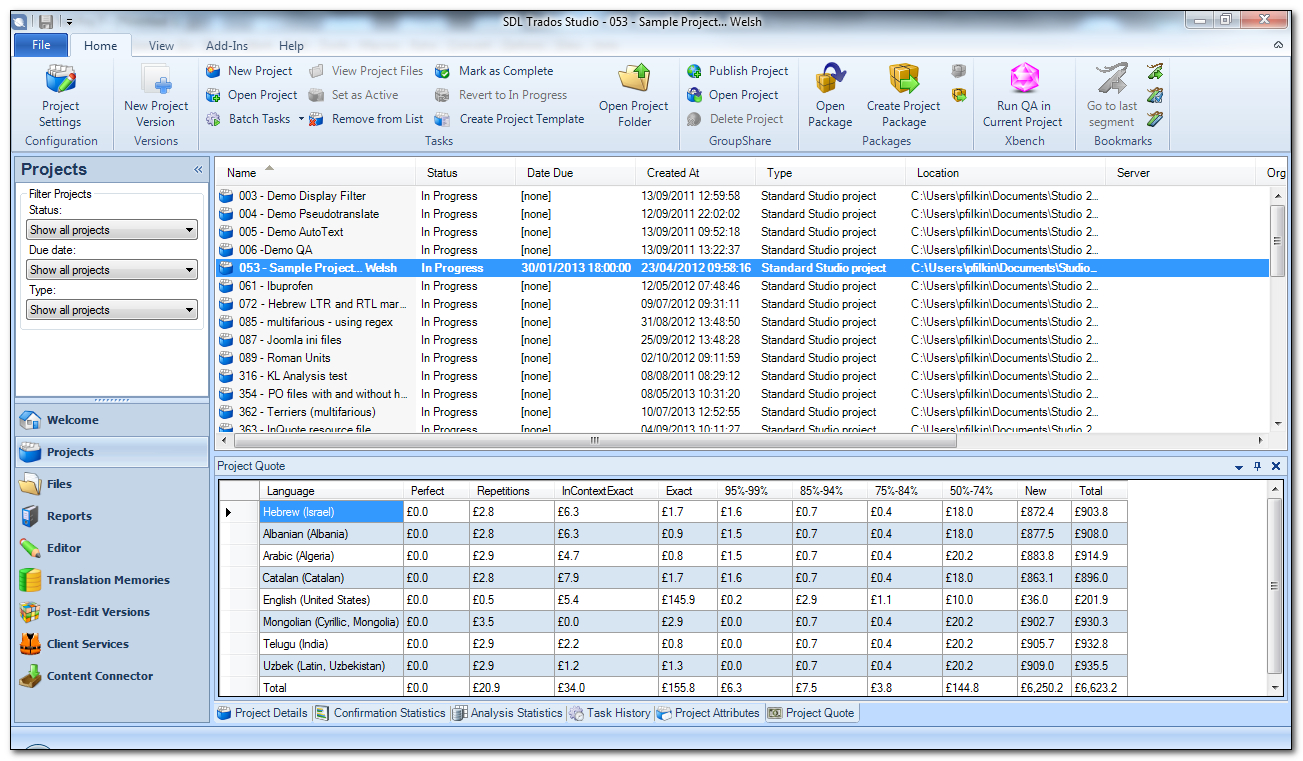This screenshot has width=1303, height=761.
Task: Open the File menu
Action: pos(41,45)
